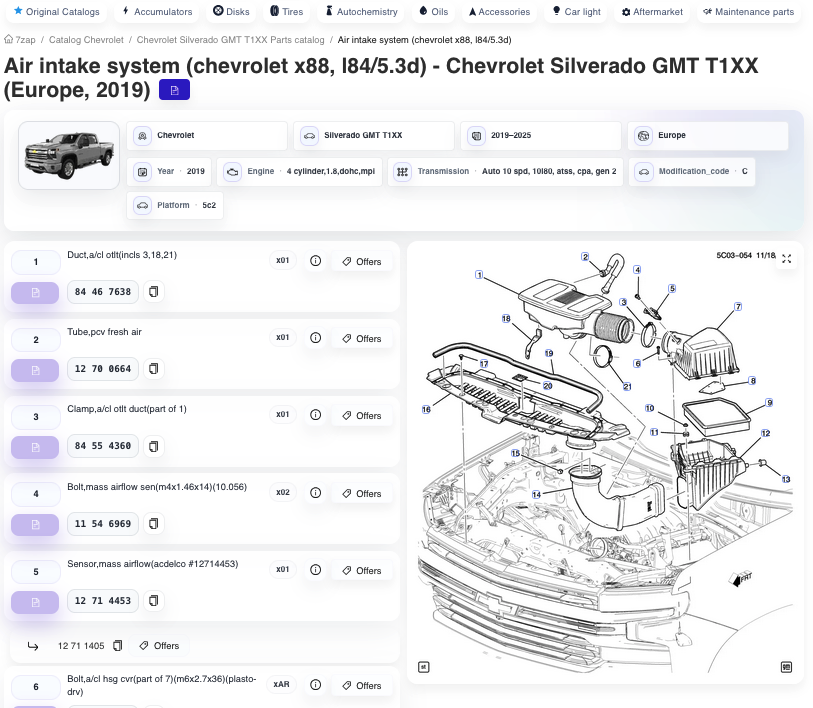Go to the Disks category
This screenshot has height=708, width=813.
tap(231, 11)
